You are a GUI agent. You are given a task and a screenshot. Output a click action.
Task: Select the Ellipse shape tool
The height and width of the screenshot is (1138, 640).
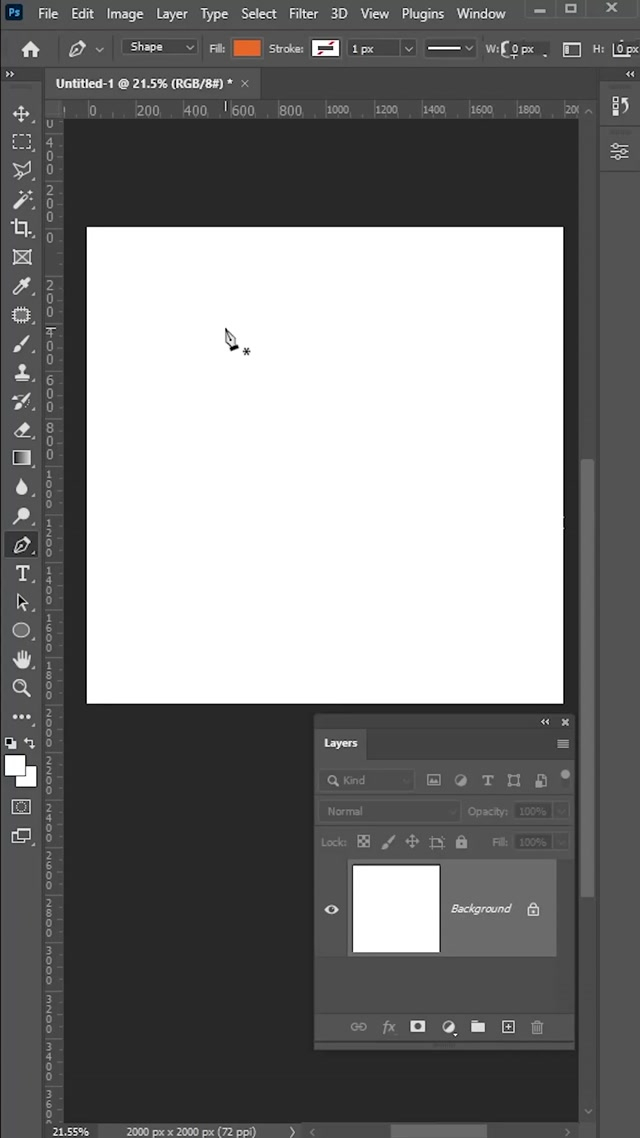click(22, 630)
